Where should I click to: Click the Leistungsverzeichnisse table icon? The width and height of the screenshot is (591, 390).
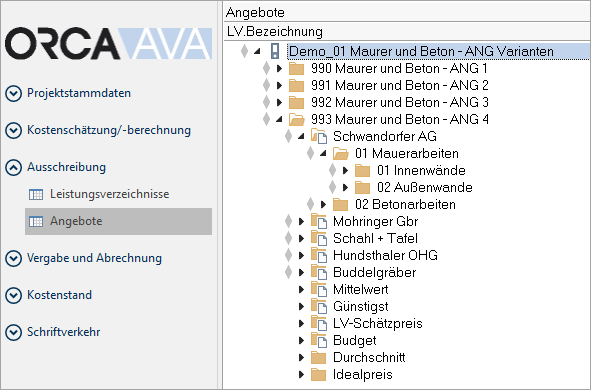(x=36, y=194)
